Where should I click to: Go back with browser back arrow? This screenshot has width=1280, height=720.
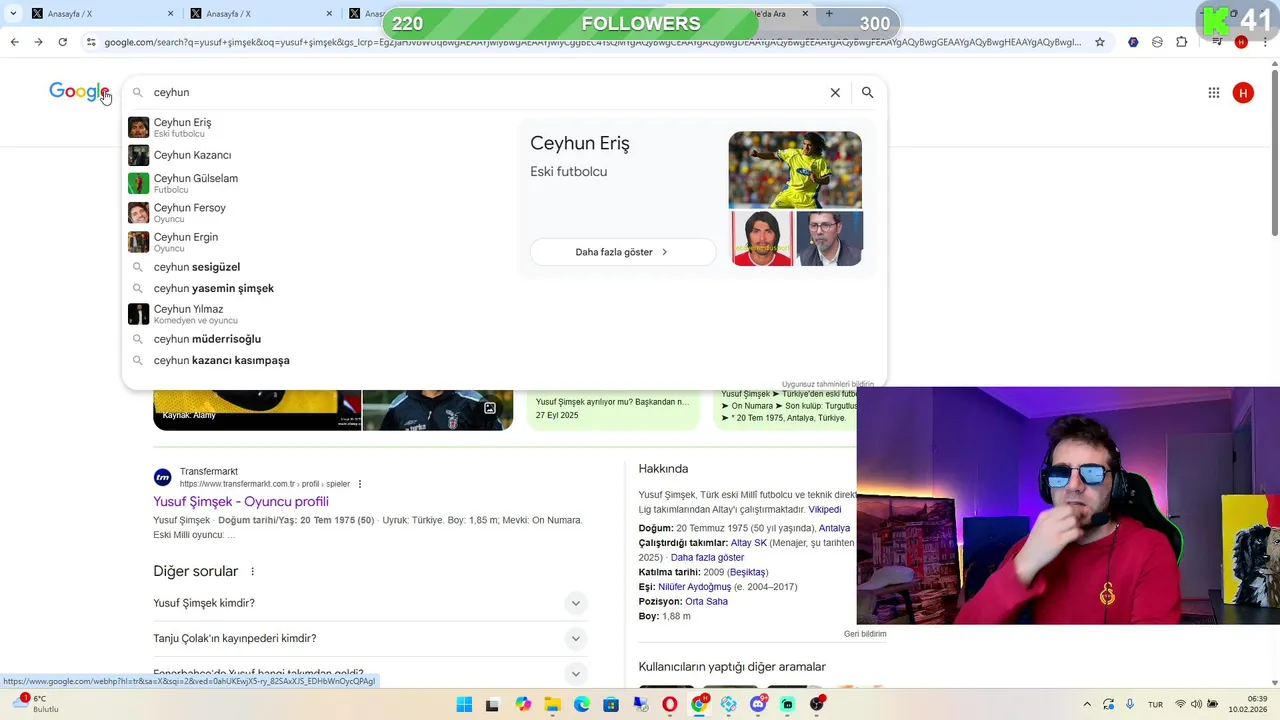click(14, 42)
